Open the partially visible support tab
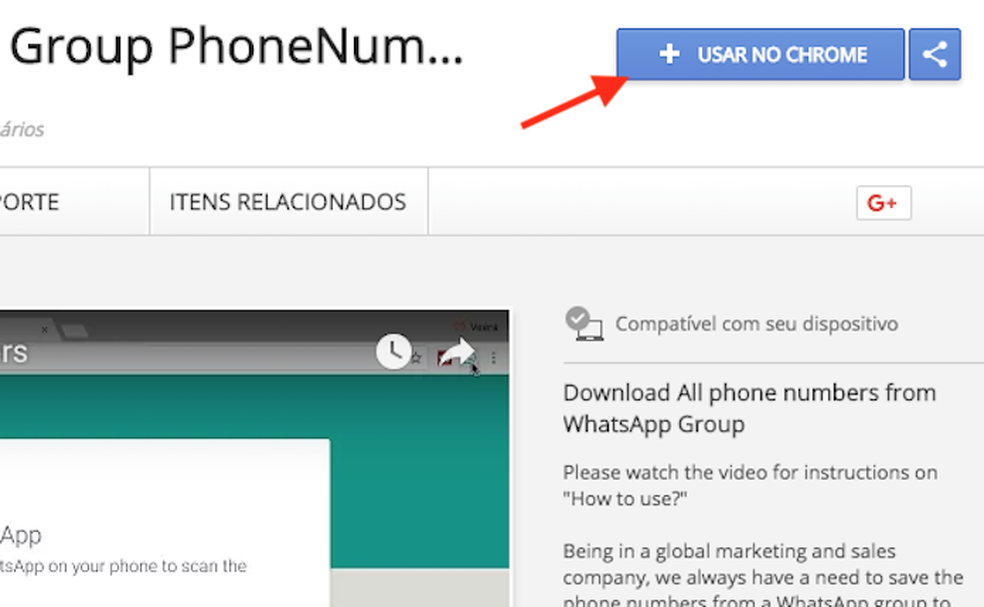The height and width of the screenshot is (607, 984). click(74, 202)
